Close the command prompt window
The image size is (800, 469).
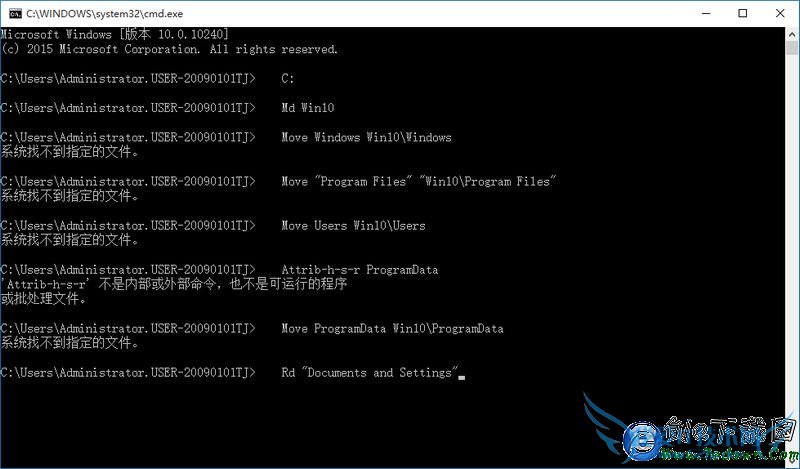point(780,14)
